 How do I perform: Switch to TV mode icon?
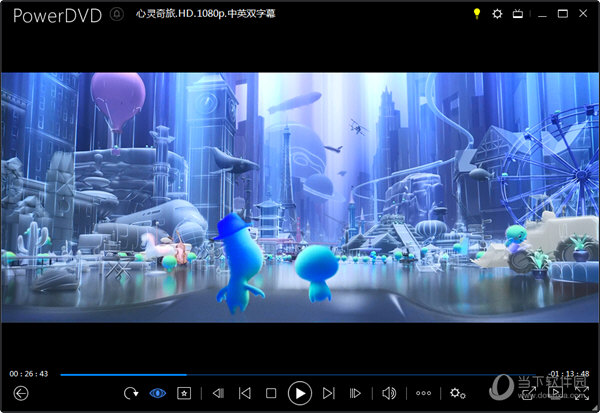coord(518,14)
